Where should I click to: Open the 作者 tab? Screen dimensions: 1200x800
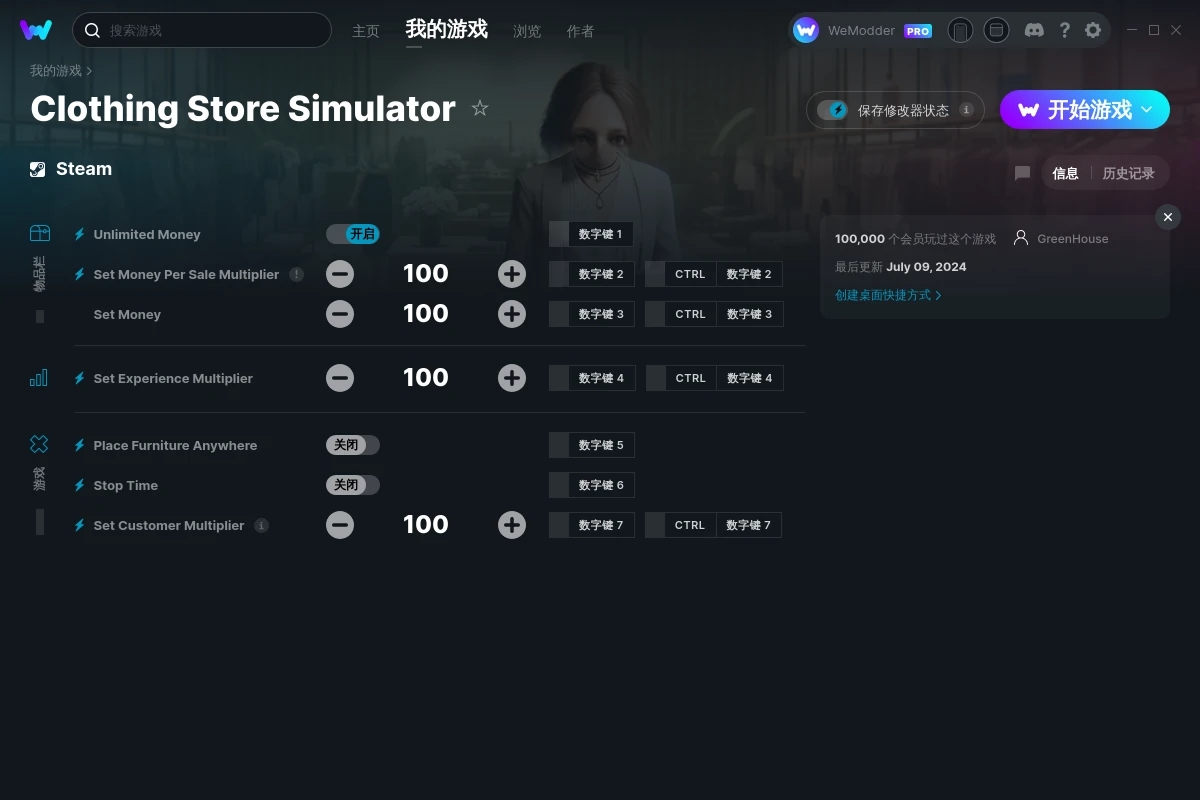580,31
